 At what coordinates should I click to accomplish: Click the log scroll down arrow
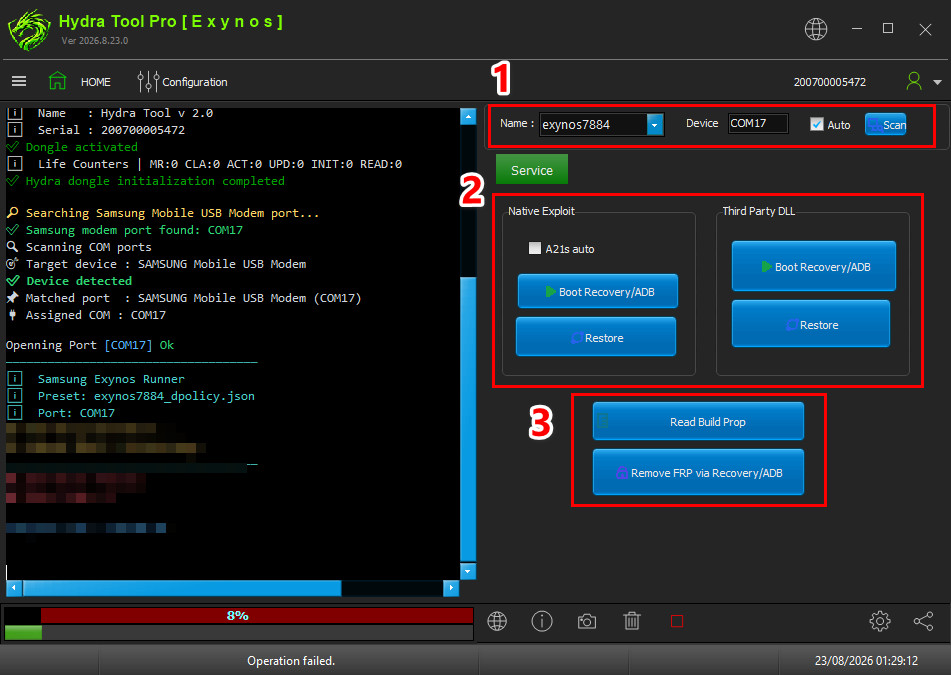[468, 571]
